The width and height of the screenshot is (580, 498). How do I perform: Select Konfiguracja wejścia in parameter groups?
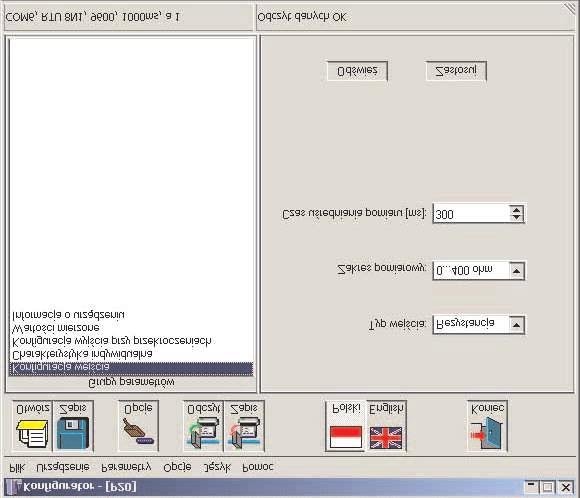click(x=131, y=368)
